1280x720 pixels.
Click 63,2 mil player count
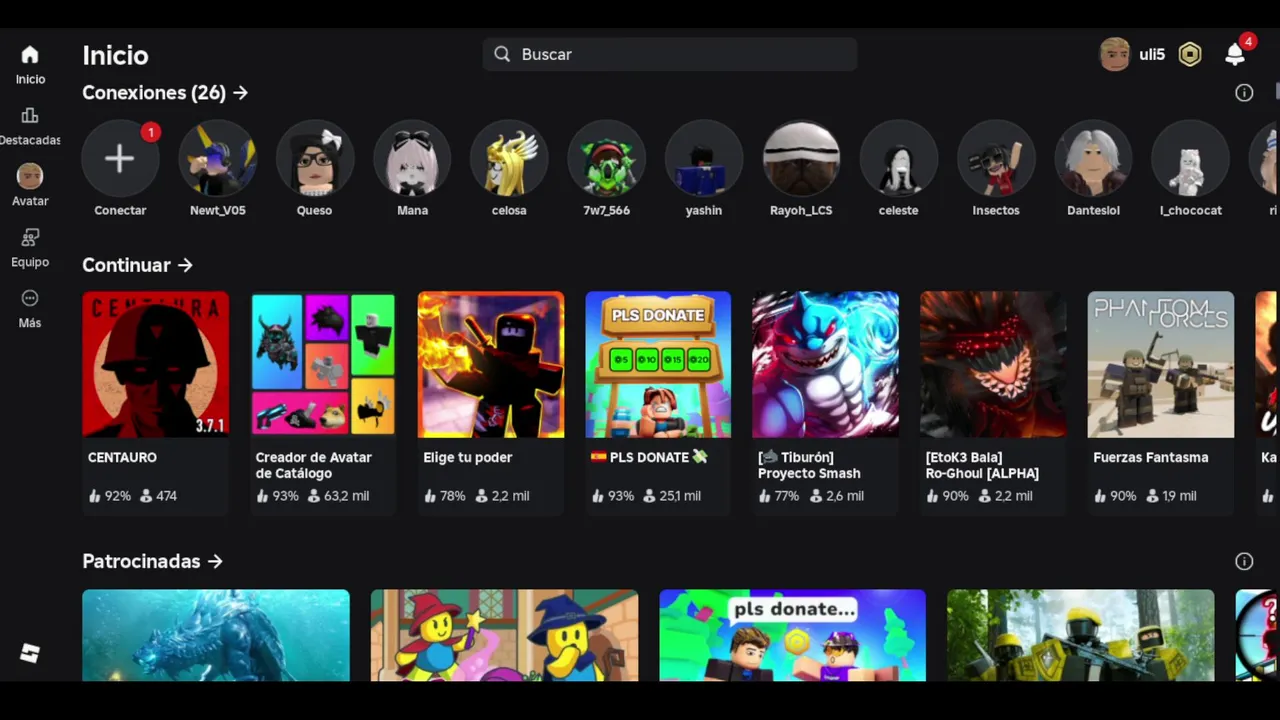[338, 496]
